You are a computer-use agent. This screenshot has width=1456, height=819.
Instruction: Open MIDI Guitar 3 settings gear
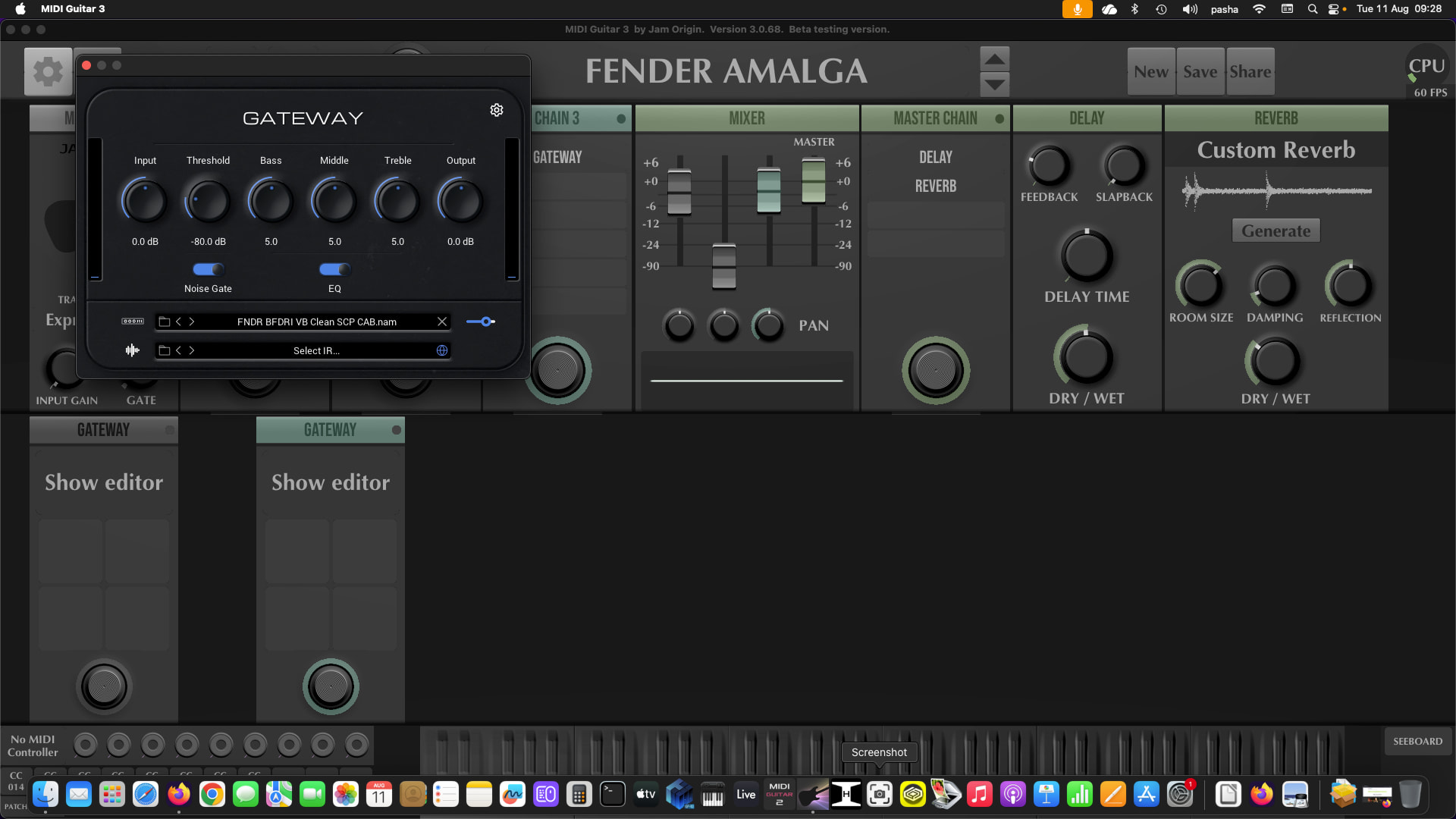point(48,71)
